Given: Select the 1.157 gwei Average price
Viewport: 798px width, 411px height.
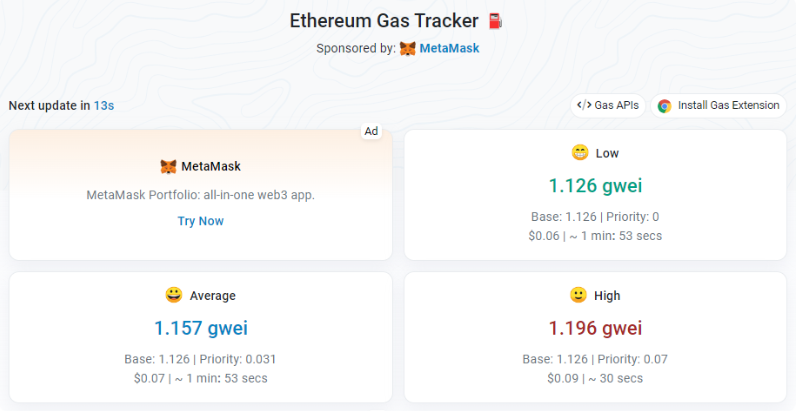Looking at the screenshot, I should [201, 328].
